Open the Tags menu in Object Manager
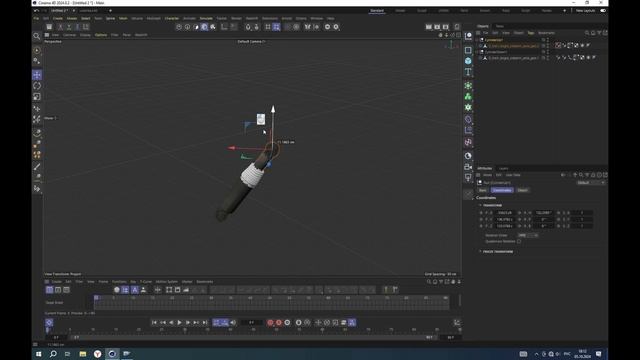This screenshot has width=640, height=360. (x=531, y=33)
